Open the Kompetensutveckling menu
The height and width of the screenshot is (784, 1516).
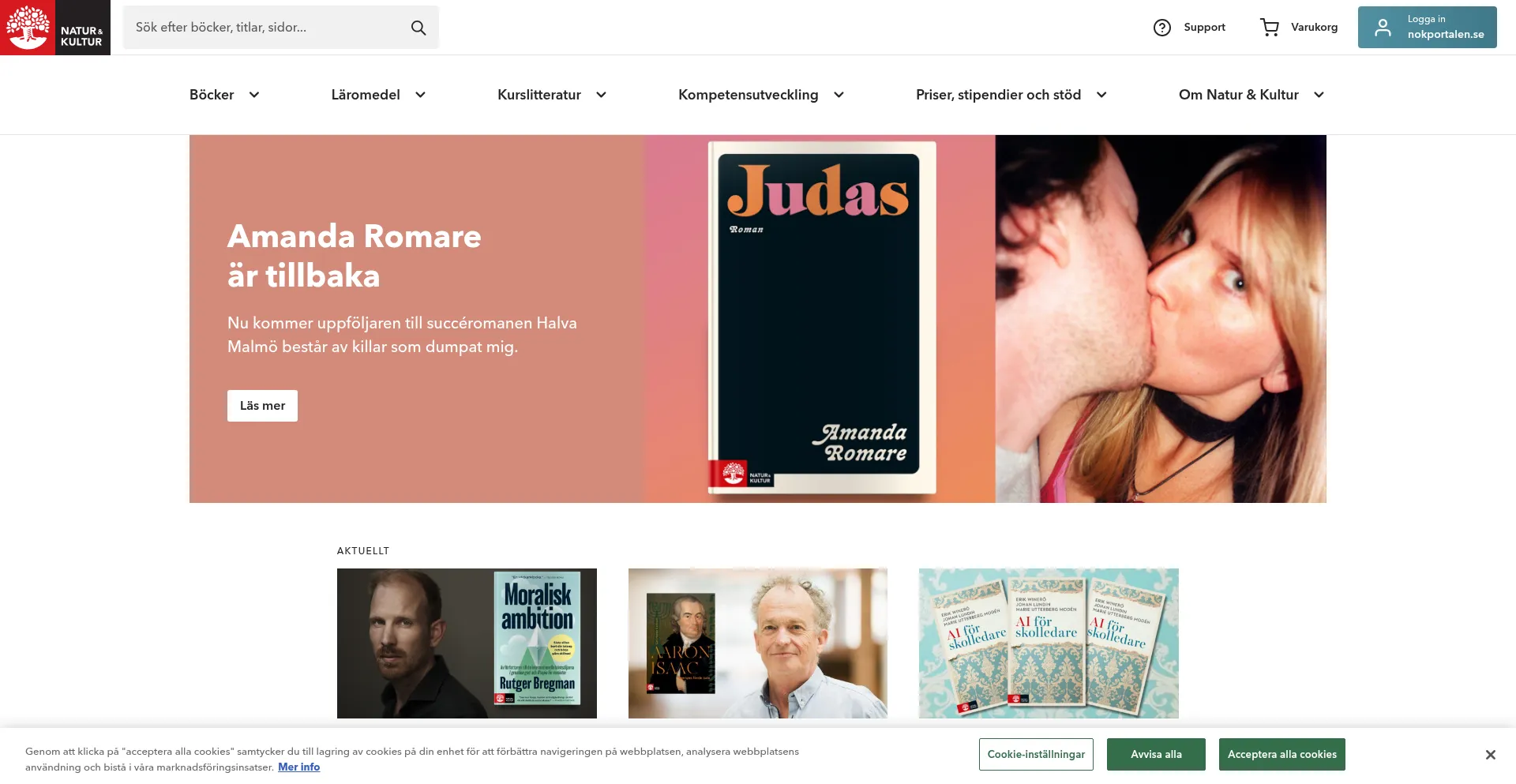point(748,95)
